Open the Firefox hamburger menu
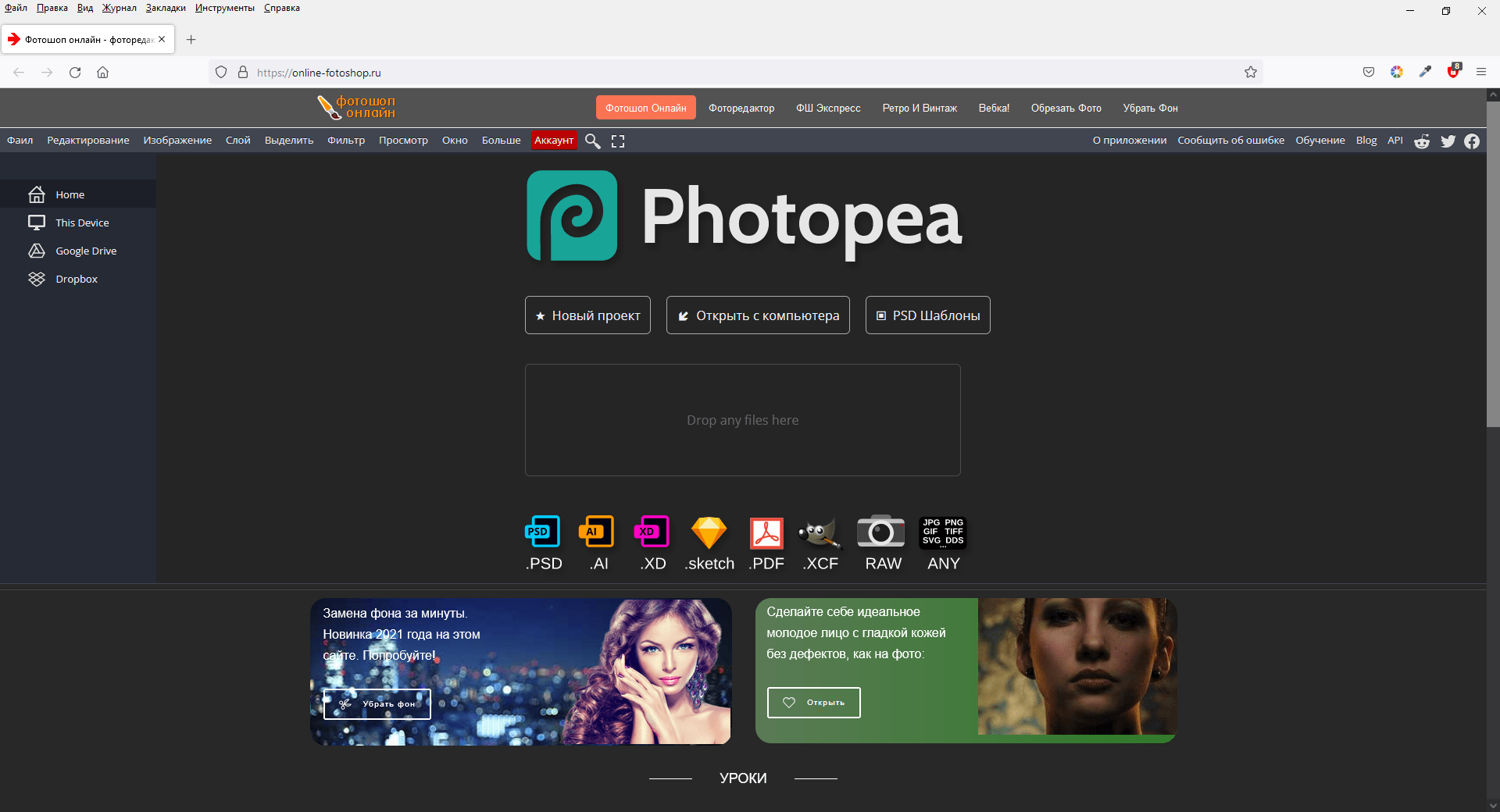This screenshot has width=1500, height=812. pyautogui.click(x=1481, y=72)
